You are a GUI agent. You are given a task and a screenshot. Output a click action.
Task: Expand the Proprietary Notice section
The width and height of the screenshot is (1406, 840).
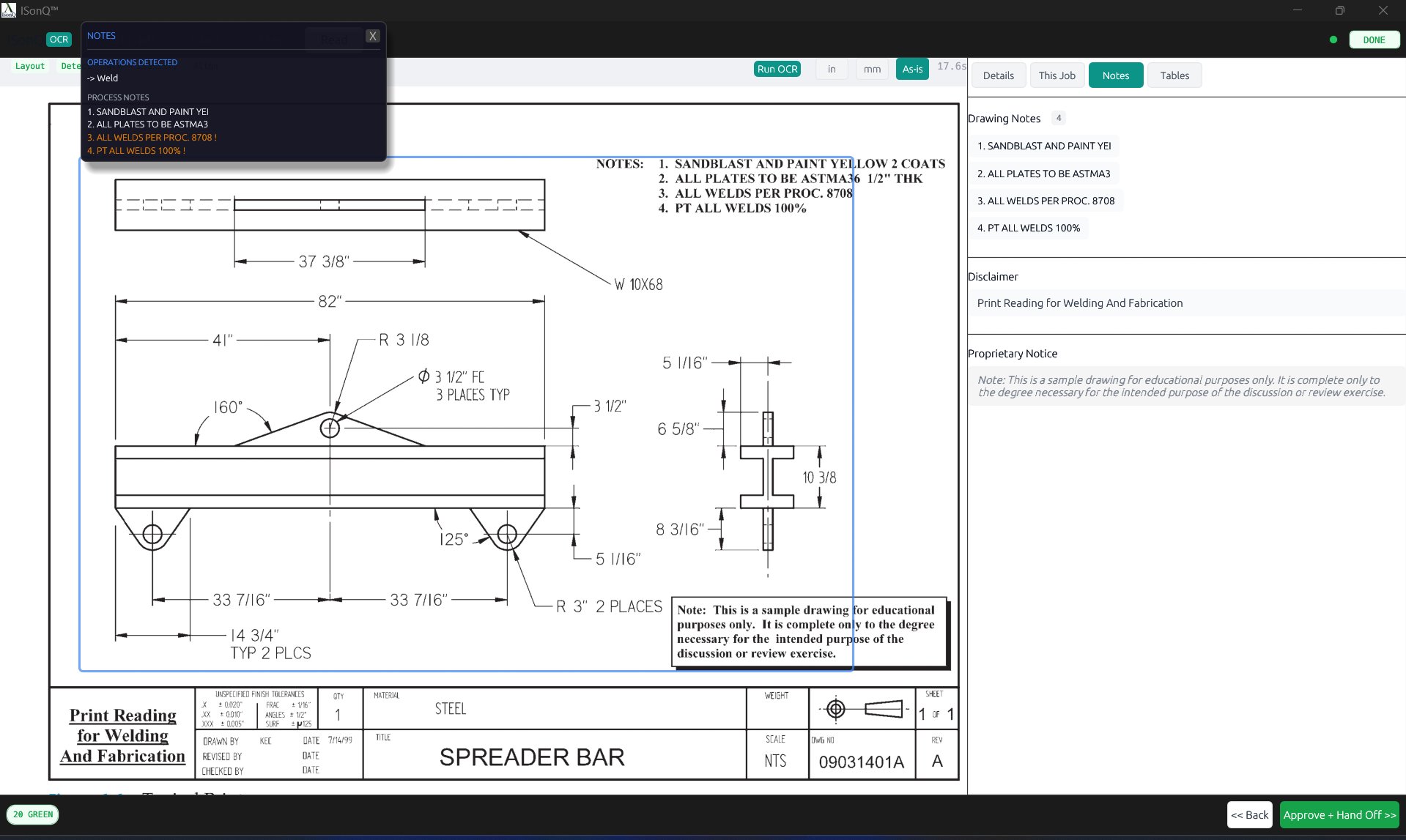1013,353
